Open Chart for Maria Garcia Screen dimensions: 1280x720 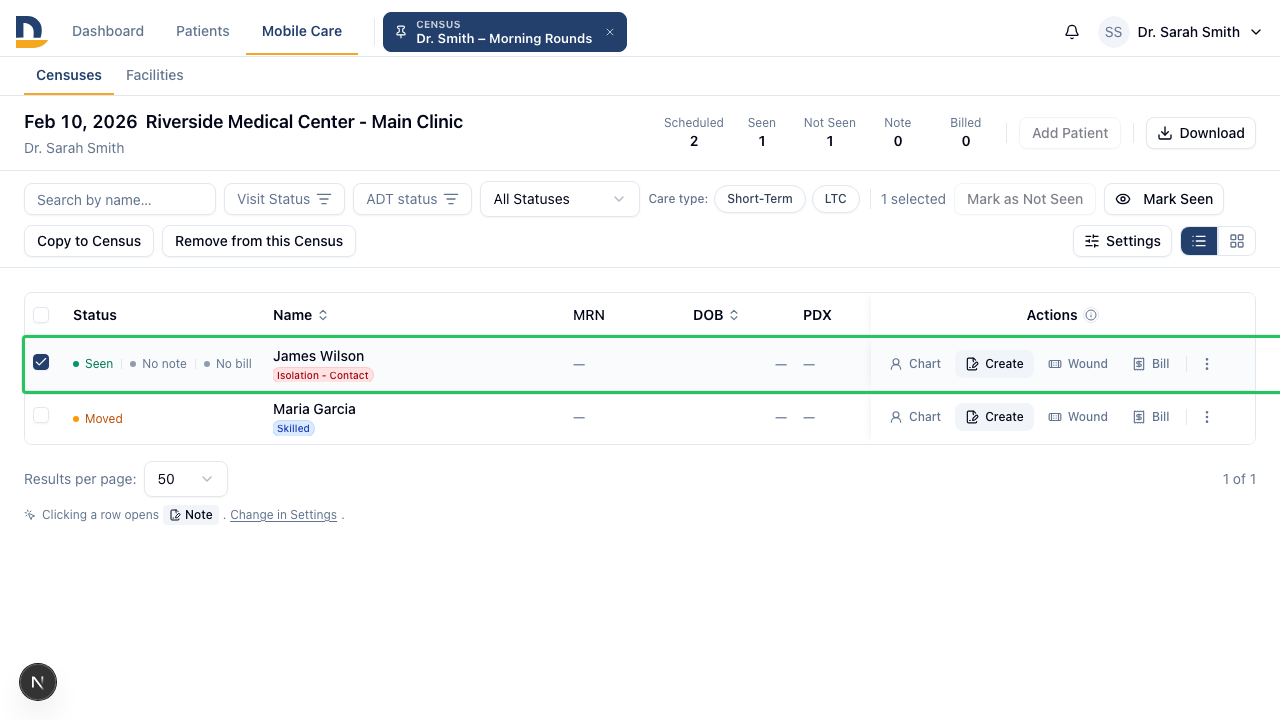tap(915, 417)
